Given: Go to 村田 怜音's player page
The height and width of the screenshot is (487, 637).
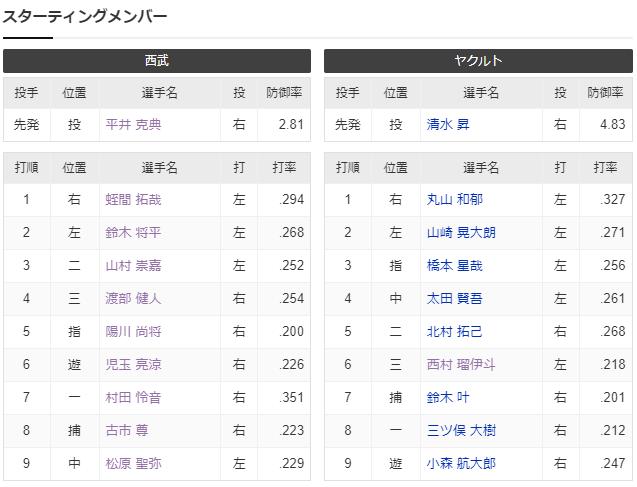Looking at the screenshot, I should (x=133, y=398).
